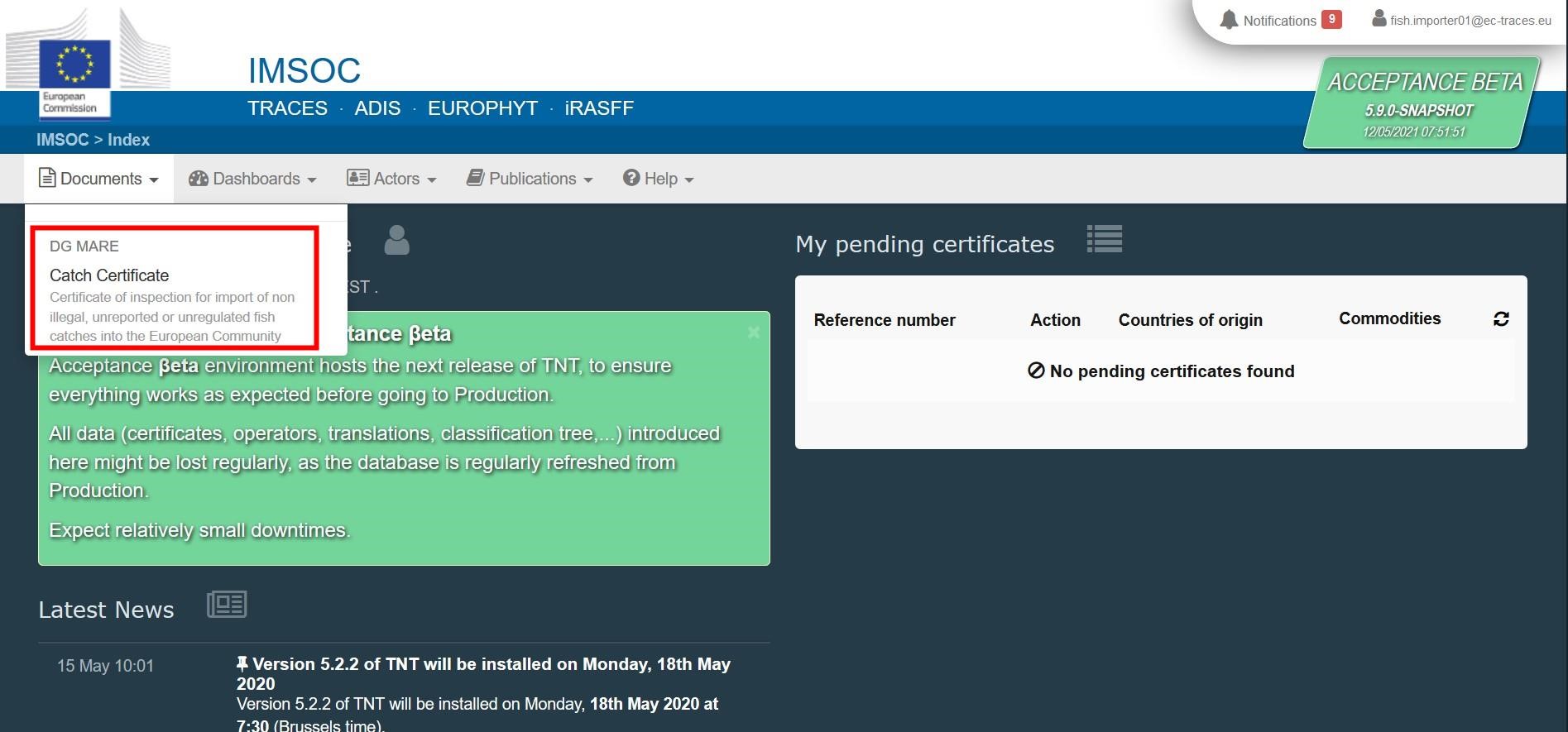Click the Commodities column header

(x=1389, y=318)
